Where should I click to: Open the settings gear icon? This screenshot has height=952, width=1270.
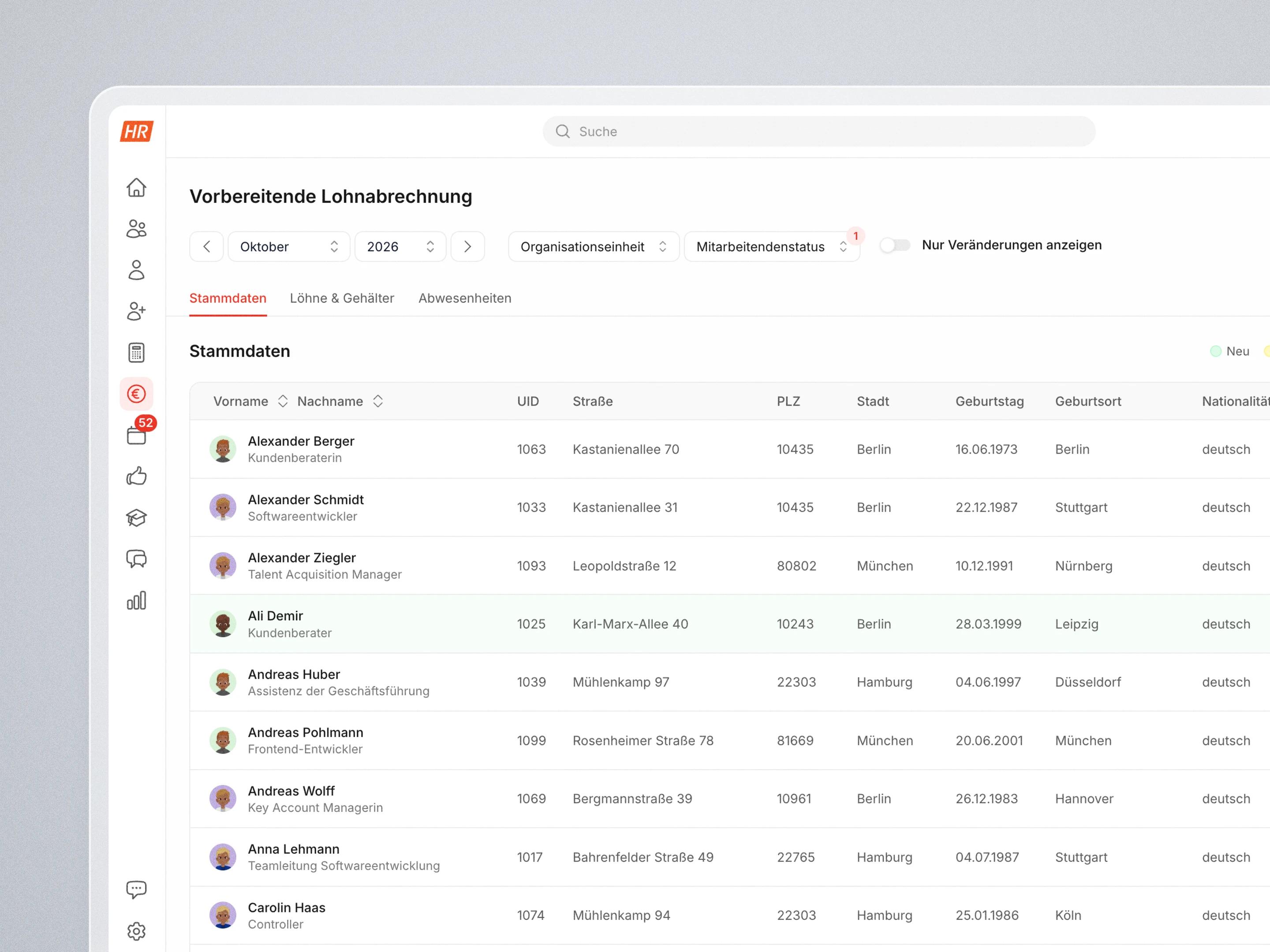136,931
